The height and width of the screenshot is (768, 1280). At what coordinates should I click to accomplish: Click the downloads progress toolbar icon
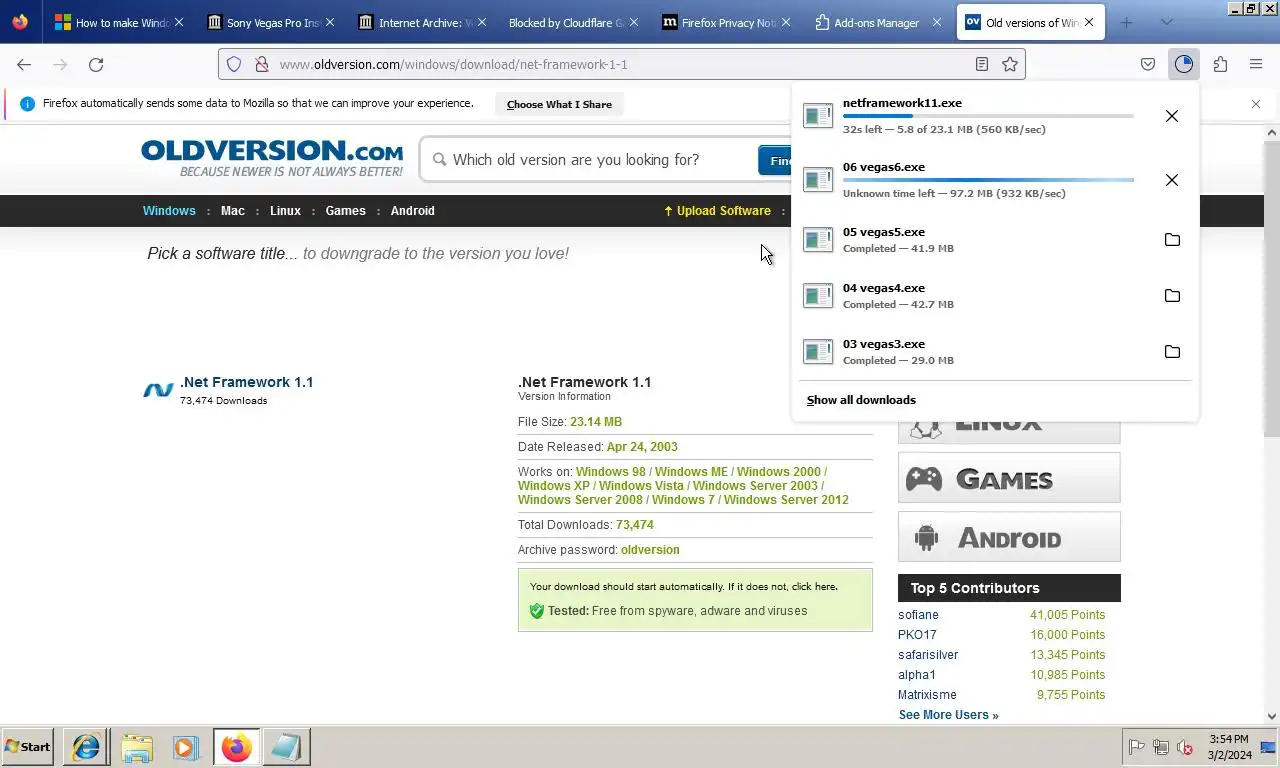1184,64
